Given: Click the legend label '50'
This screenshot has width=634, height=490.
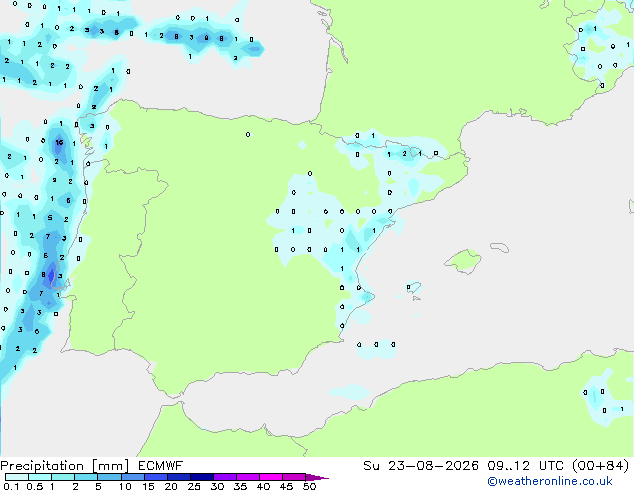Looking at the screenshot, I should click(309, 486).
